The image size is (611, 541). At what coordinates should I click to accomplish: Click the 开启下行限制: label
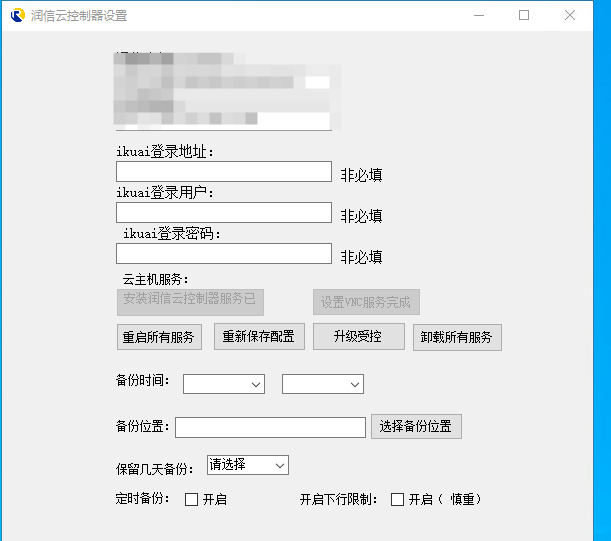339,499
